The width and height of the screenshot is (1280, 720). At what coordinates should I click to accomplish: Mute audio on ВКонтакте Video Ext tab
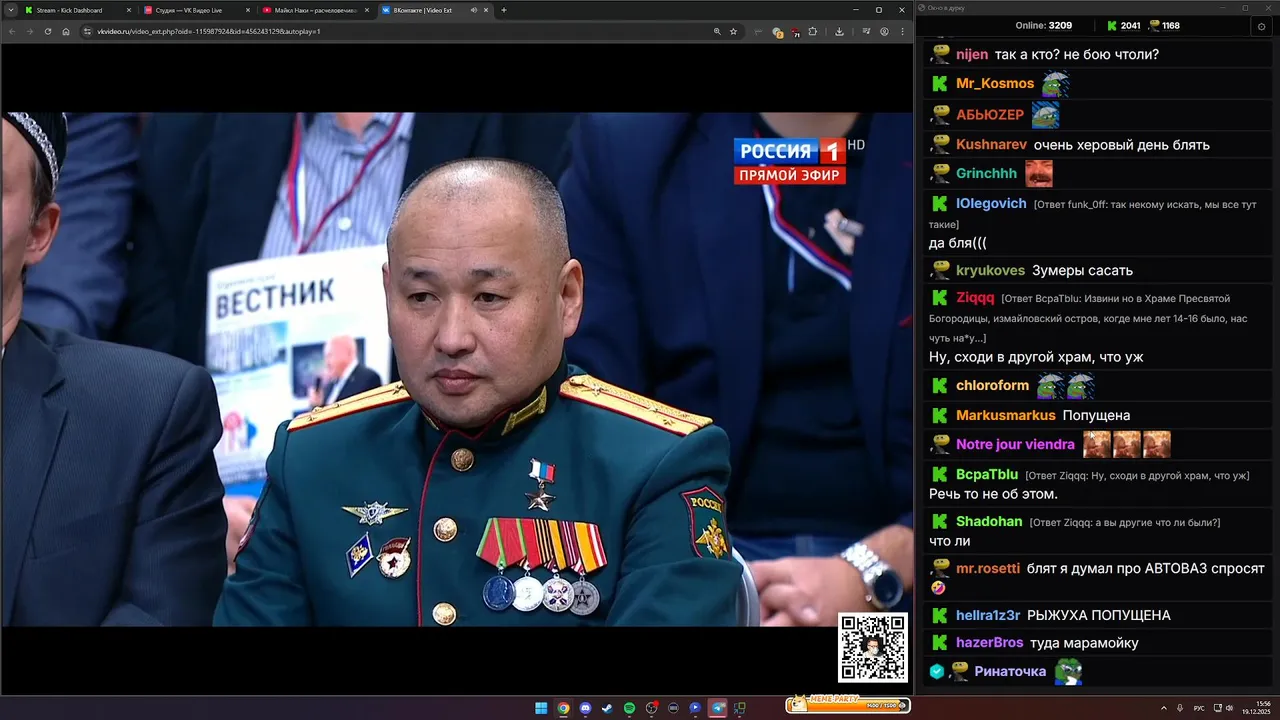473,10
